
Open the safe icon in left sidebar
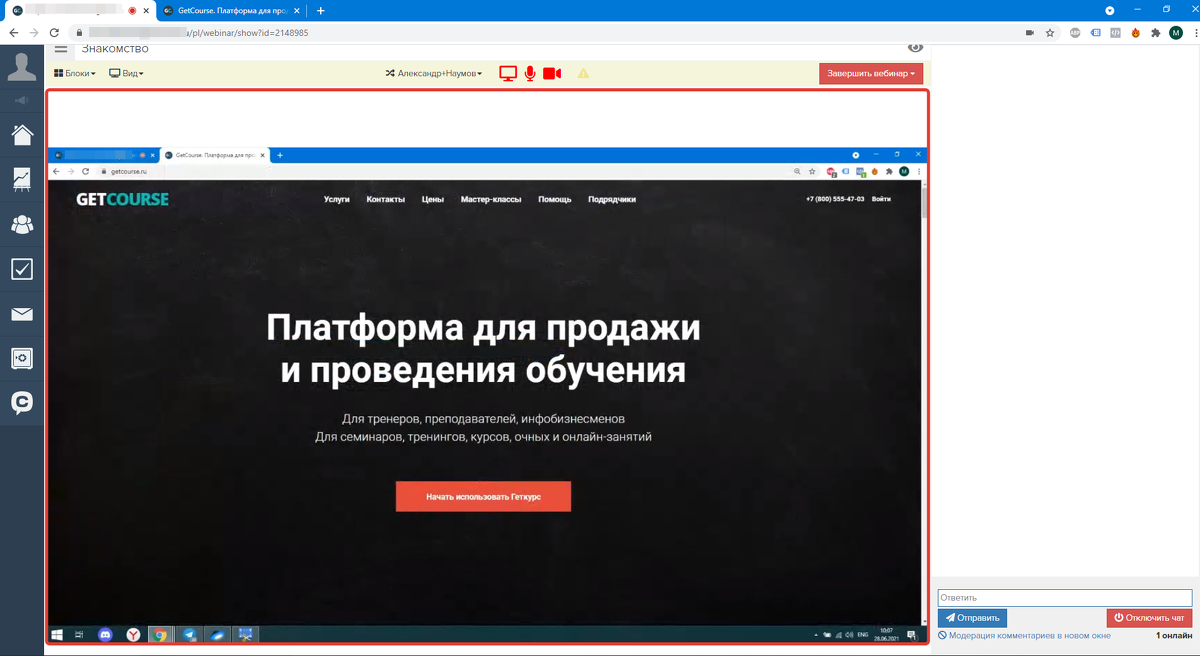21,358
